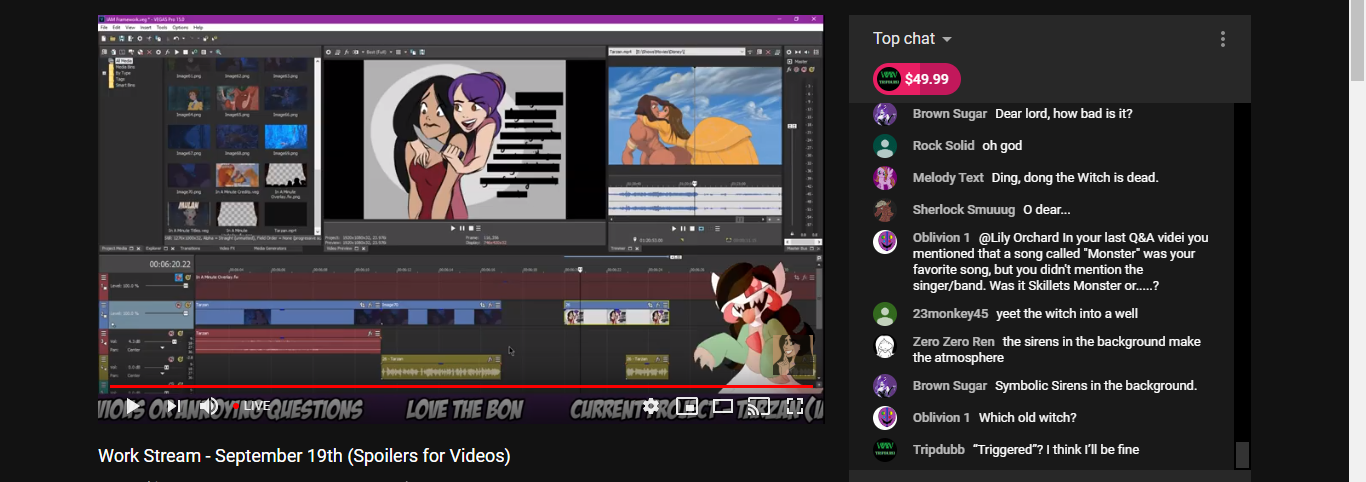Select the Tripdubb author name
The height and width of the screenshot is (482, 1366).
[x=938, y=450]
